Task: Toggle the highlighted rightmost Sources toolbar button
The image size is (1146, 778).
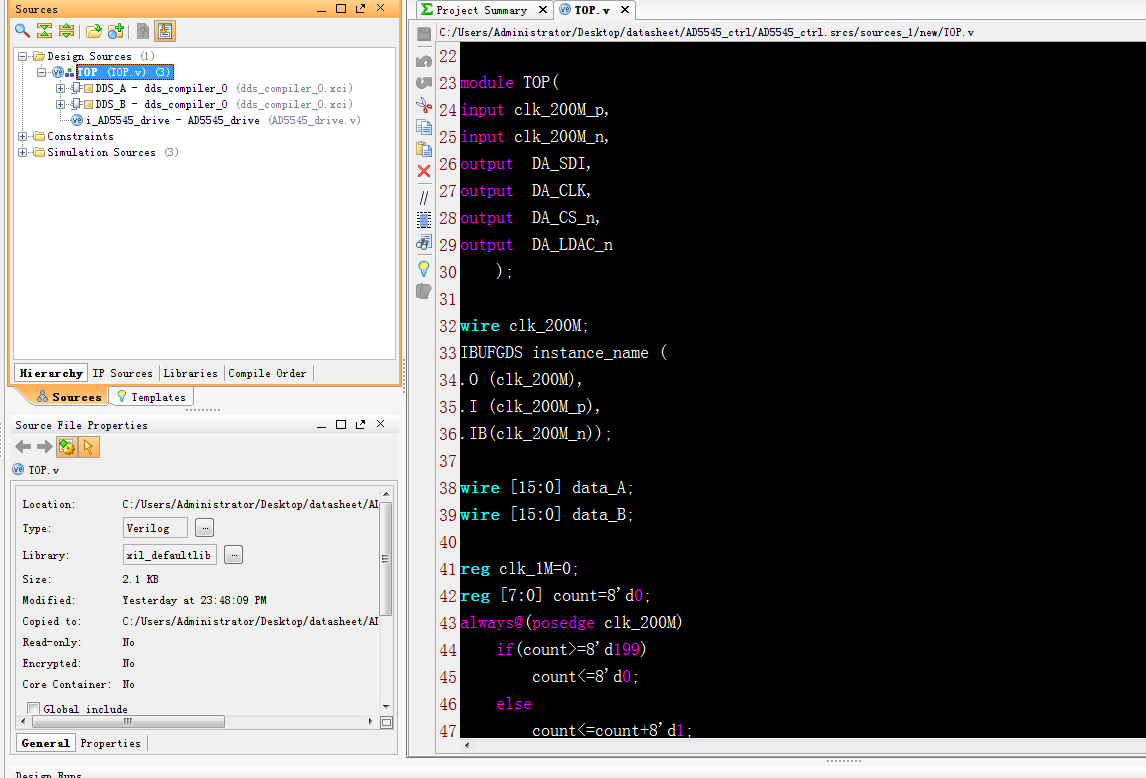Action: pyautogui.click(x=165, y=31)
